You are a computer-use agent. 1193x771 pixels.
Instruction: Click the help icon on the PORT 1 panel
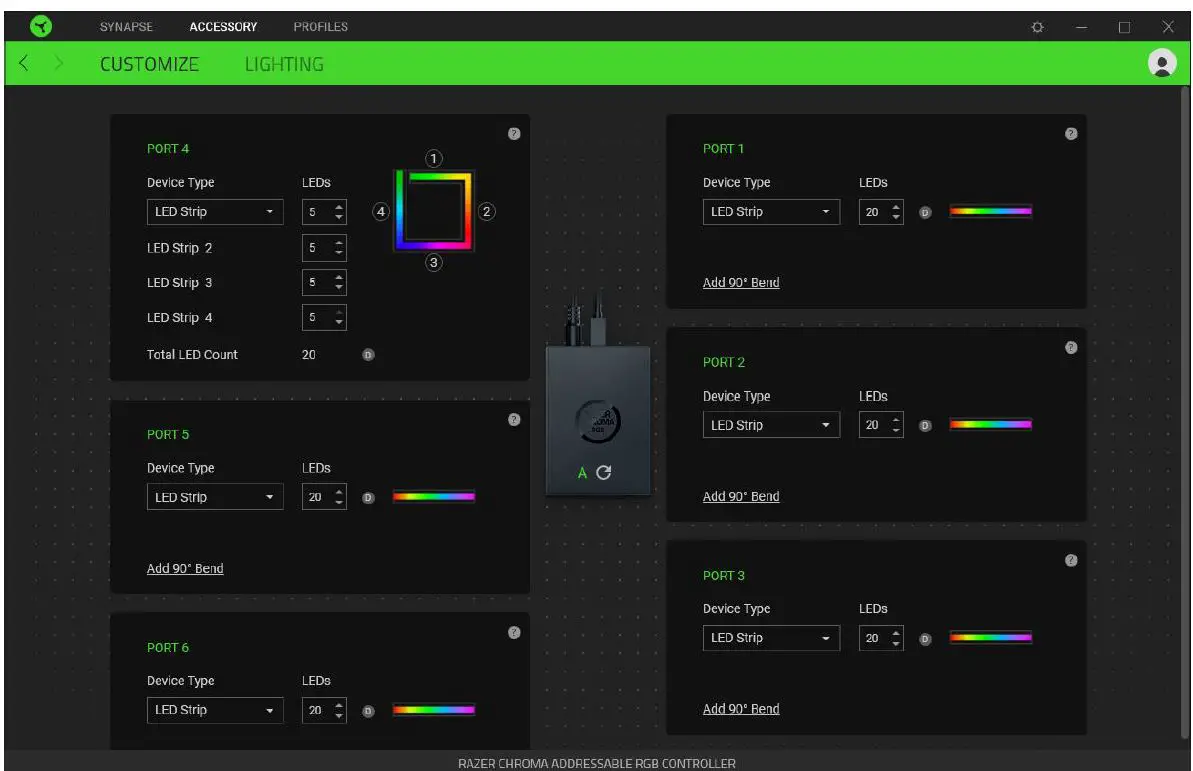[1071, 131]
